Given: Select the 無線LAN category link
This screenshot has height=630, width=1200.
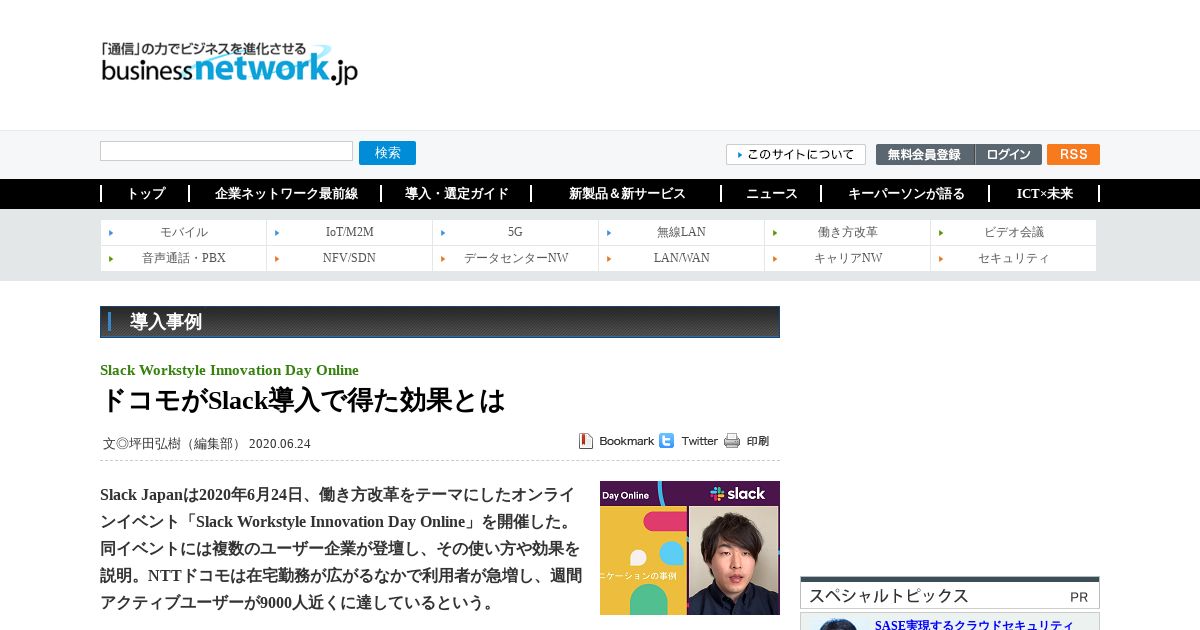Looking at the screenshot, I should click(x=681, y=232).
